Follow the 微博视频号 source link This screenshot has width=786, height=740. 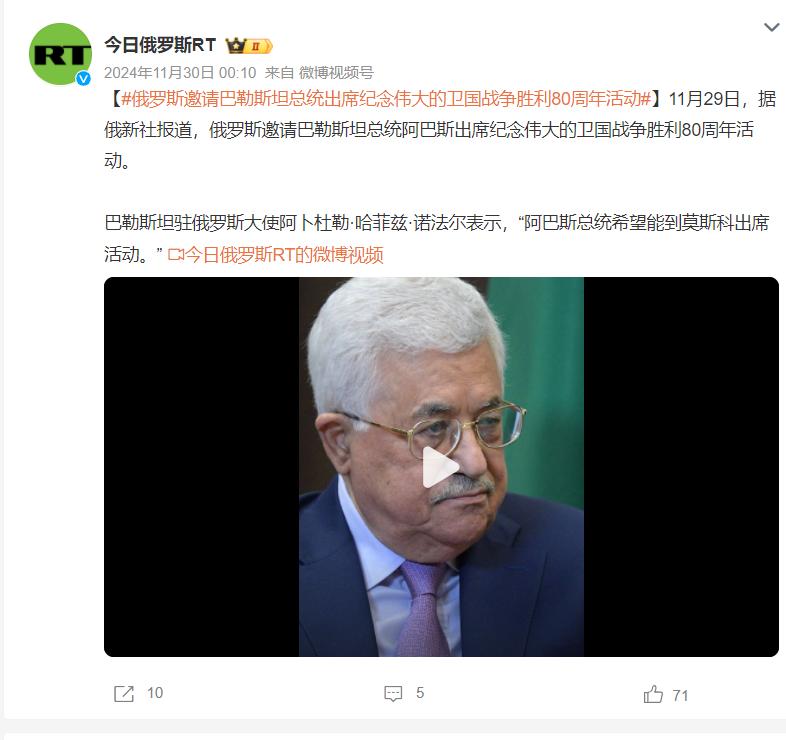[336, 73]
